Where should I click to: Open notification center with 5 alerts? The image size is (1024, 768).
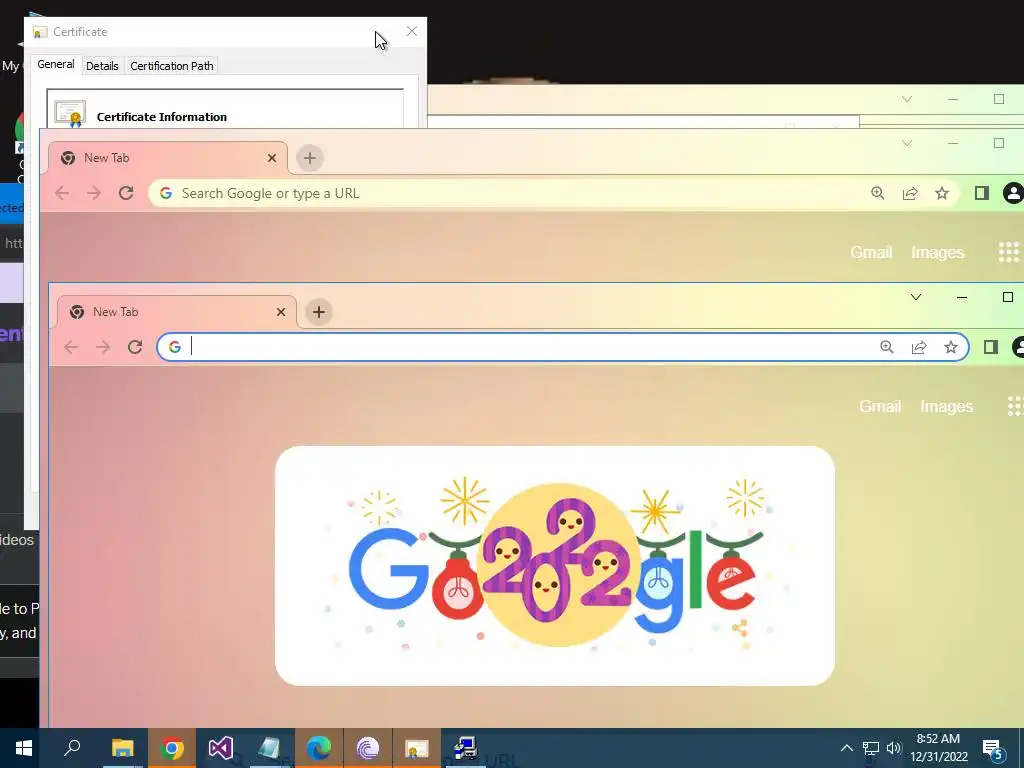click(993, 748)
